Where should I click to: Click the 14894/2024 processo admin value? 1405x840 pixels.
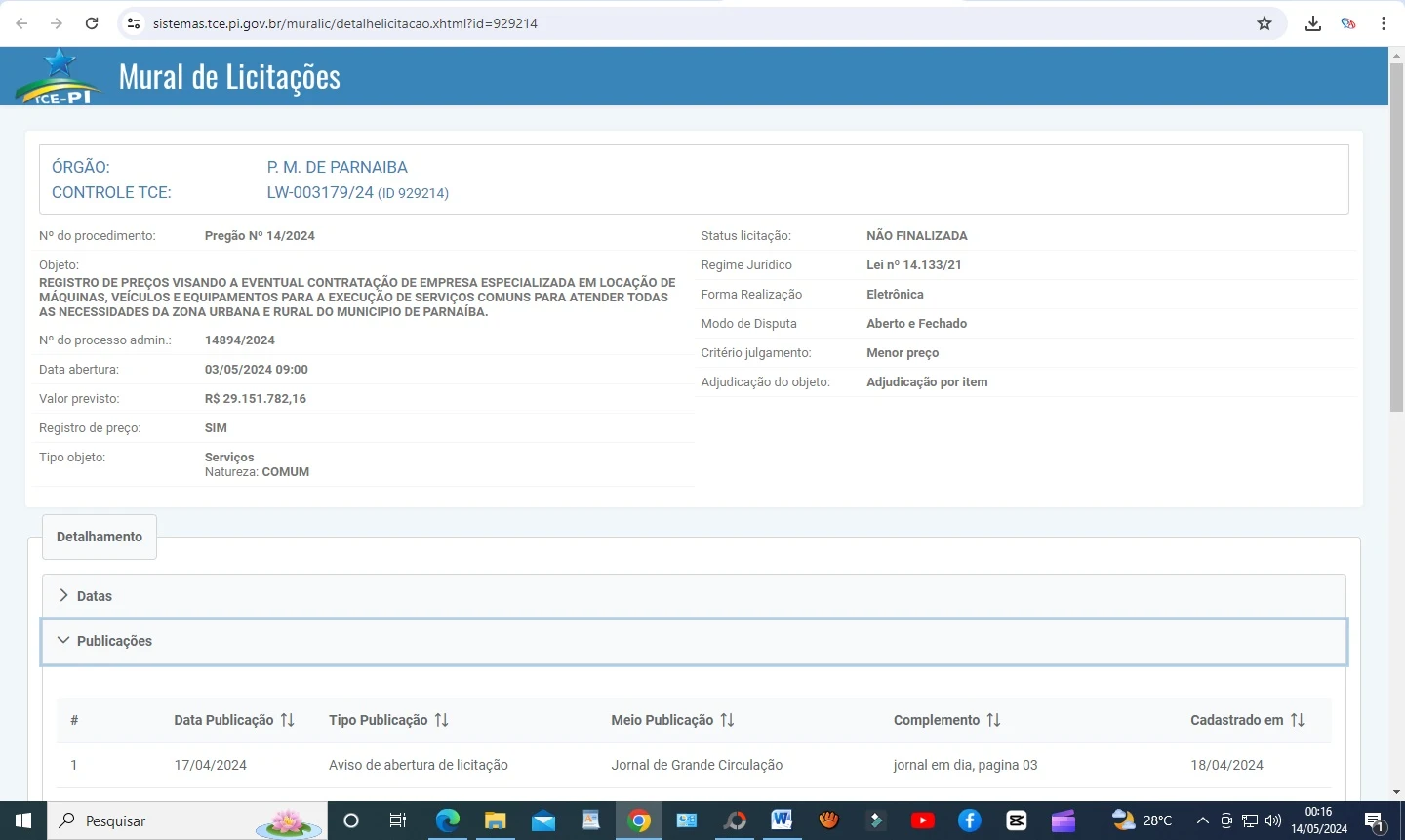[x=240, y=340]
